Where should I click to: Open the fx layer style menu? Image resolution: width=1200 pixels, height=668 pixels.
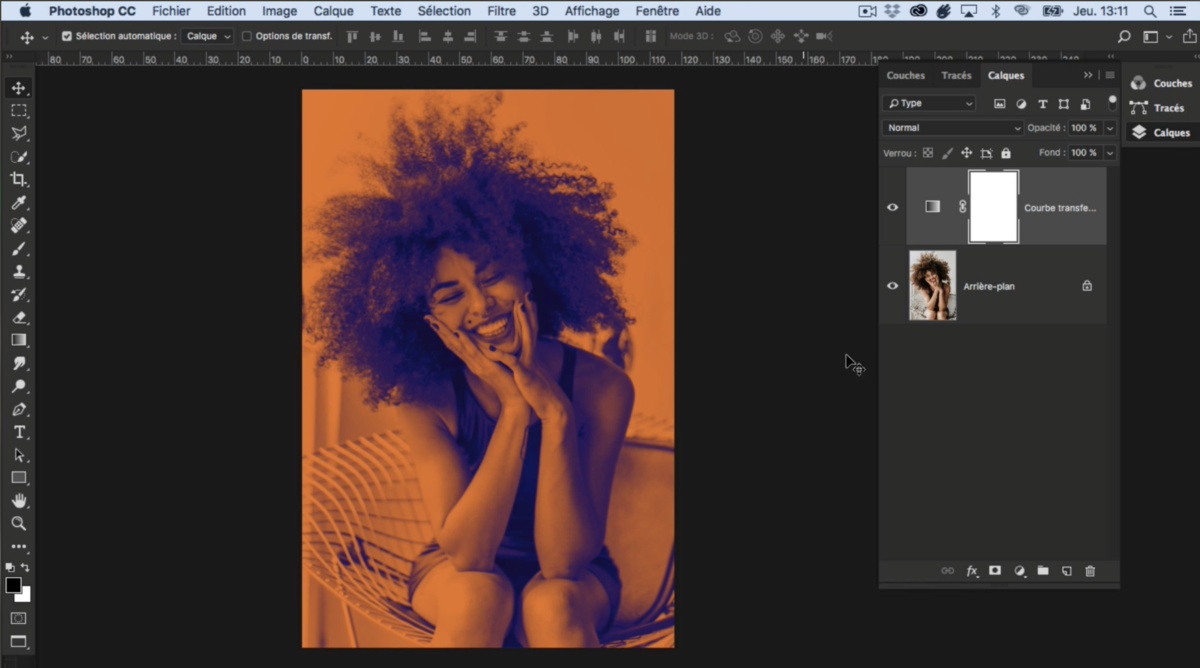[x=971, y=571]
